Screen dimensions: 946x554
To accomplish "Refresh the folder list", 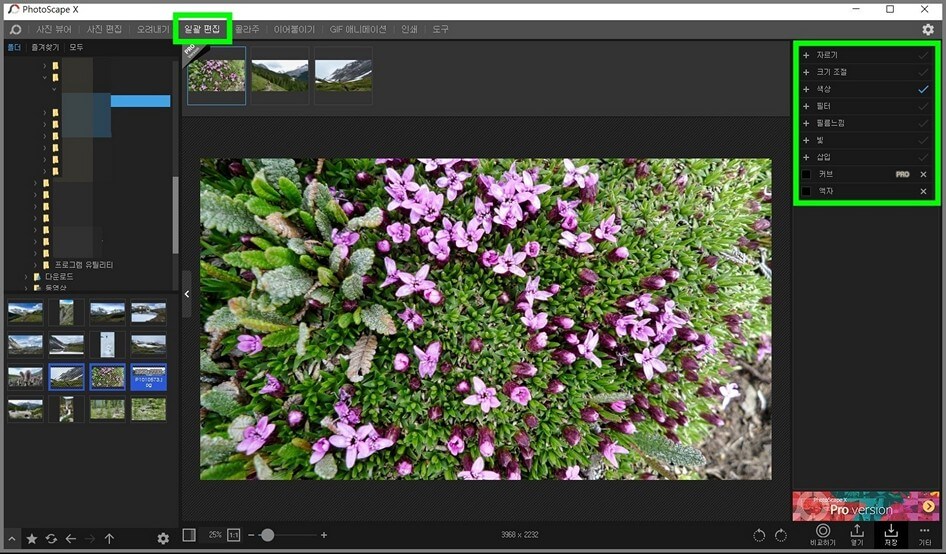I will point(51,538).
